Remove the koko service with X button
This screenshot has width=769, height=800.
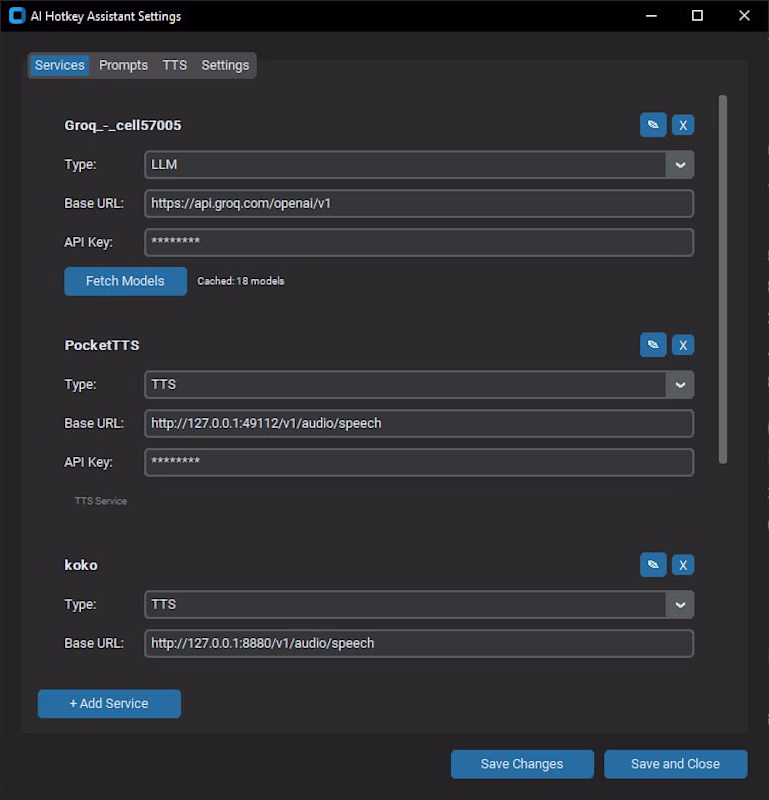[683, 565]
